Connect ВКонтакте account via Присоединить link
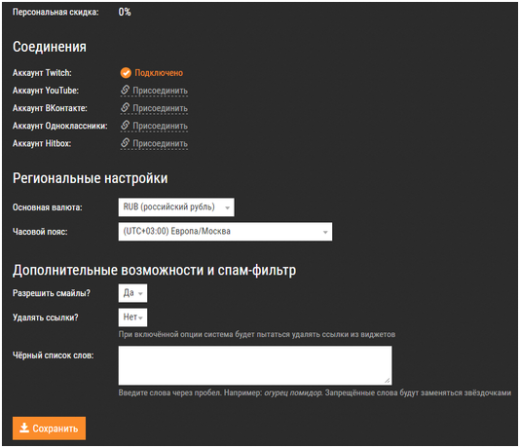The height and width of the screenshot is (448, 520). point(160,108)
